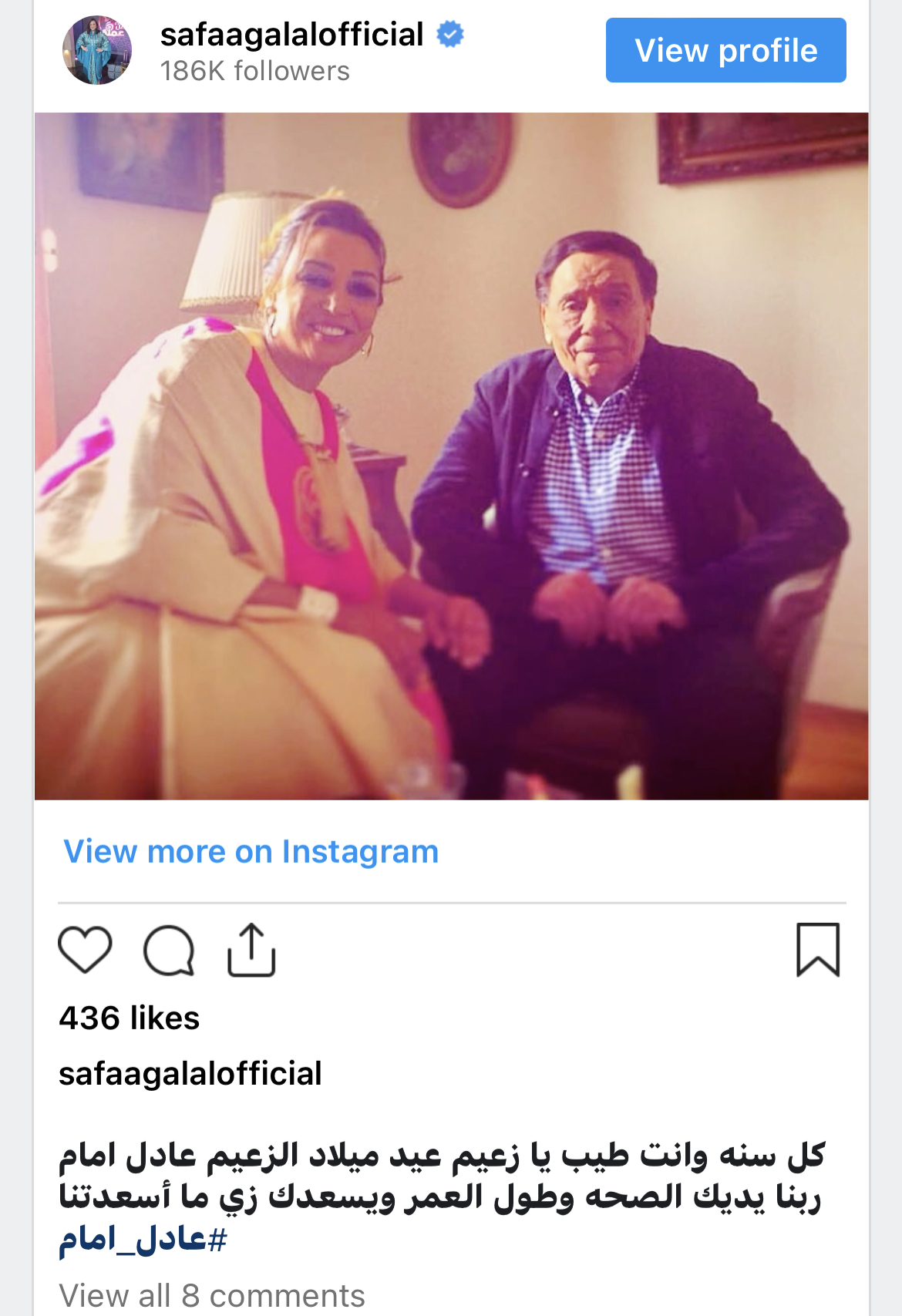Tap the second line of Arabic caption

[x=440, y=1197]
